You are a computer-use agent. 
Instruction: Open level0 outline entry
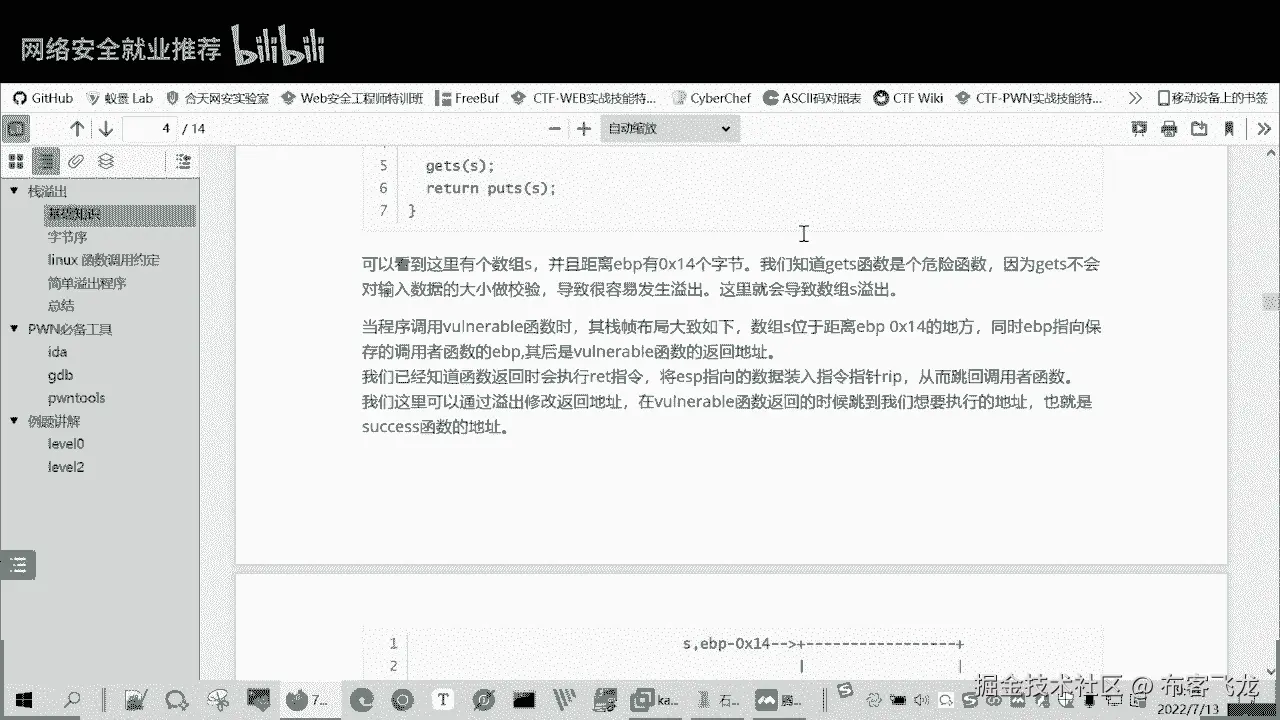pyautogui.click(x=66, y=444)
